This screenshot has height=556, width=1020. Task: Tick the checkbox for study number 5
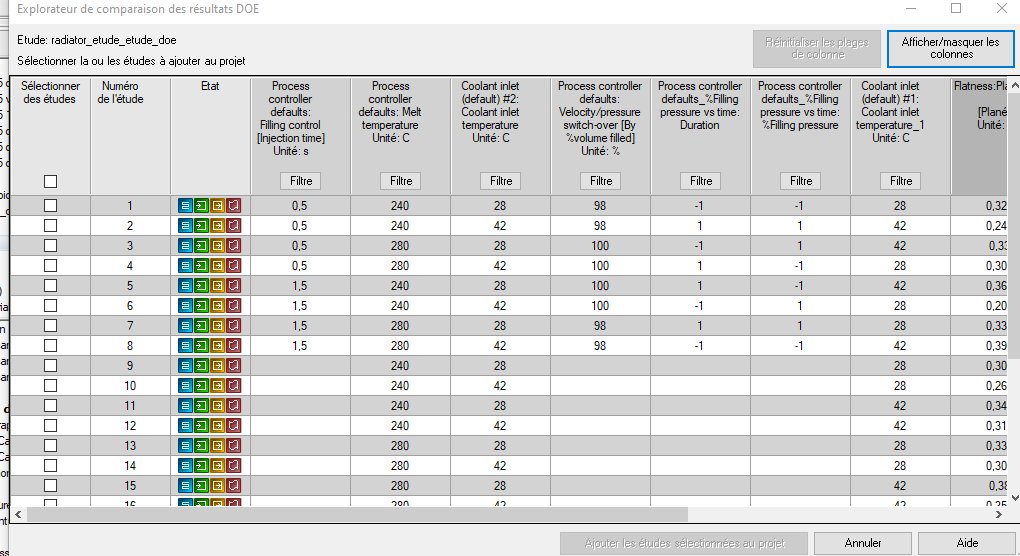pos(51,286)
